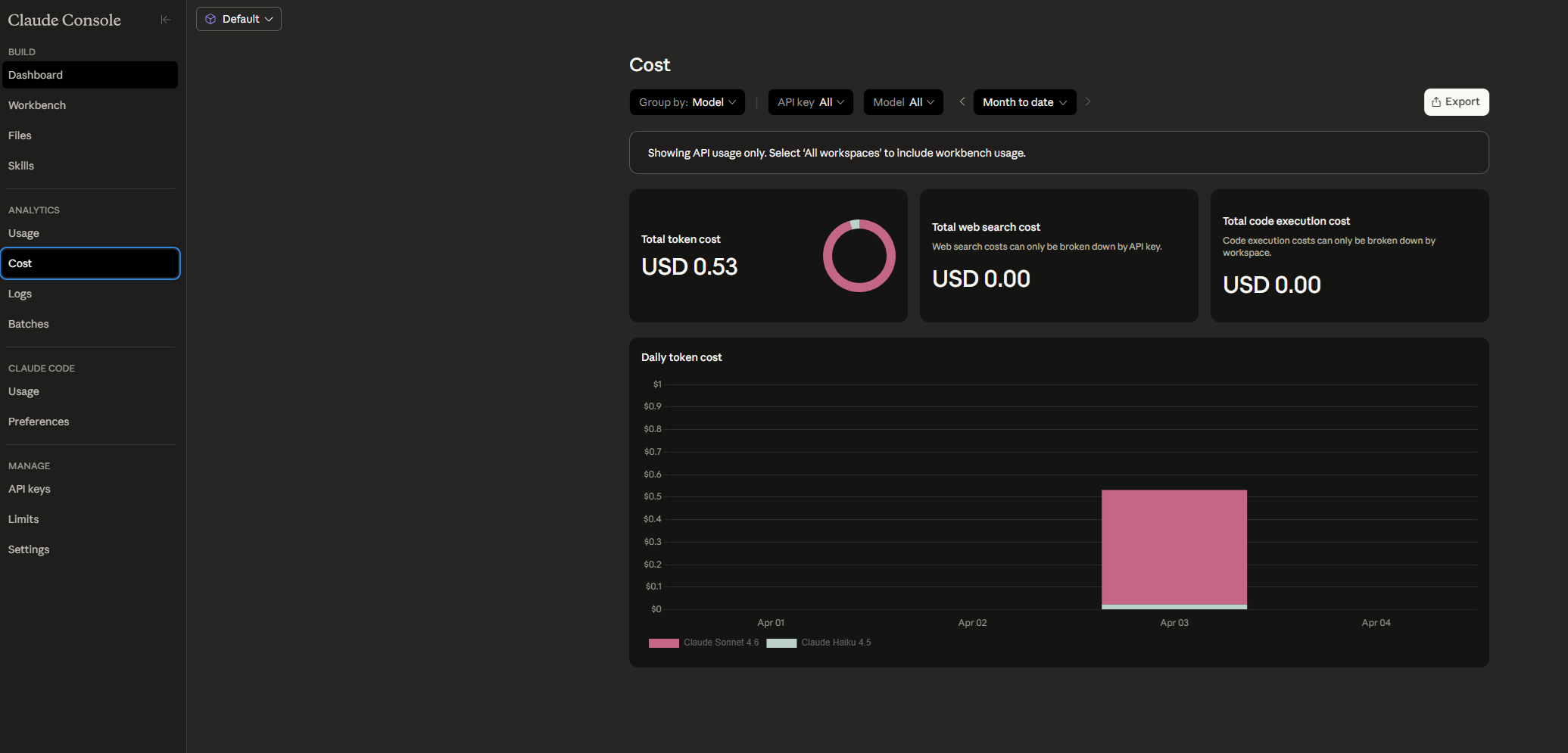Viewport: 1568px width, 753px height.
Task: Open the Logs analytics page
Action: [x=20, y=294]
